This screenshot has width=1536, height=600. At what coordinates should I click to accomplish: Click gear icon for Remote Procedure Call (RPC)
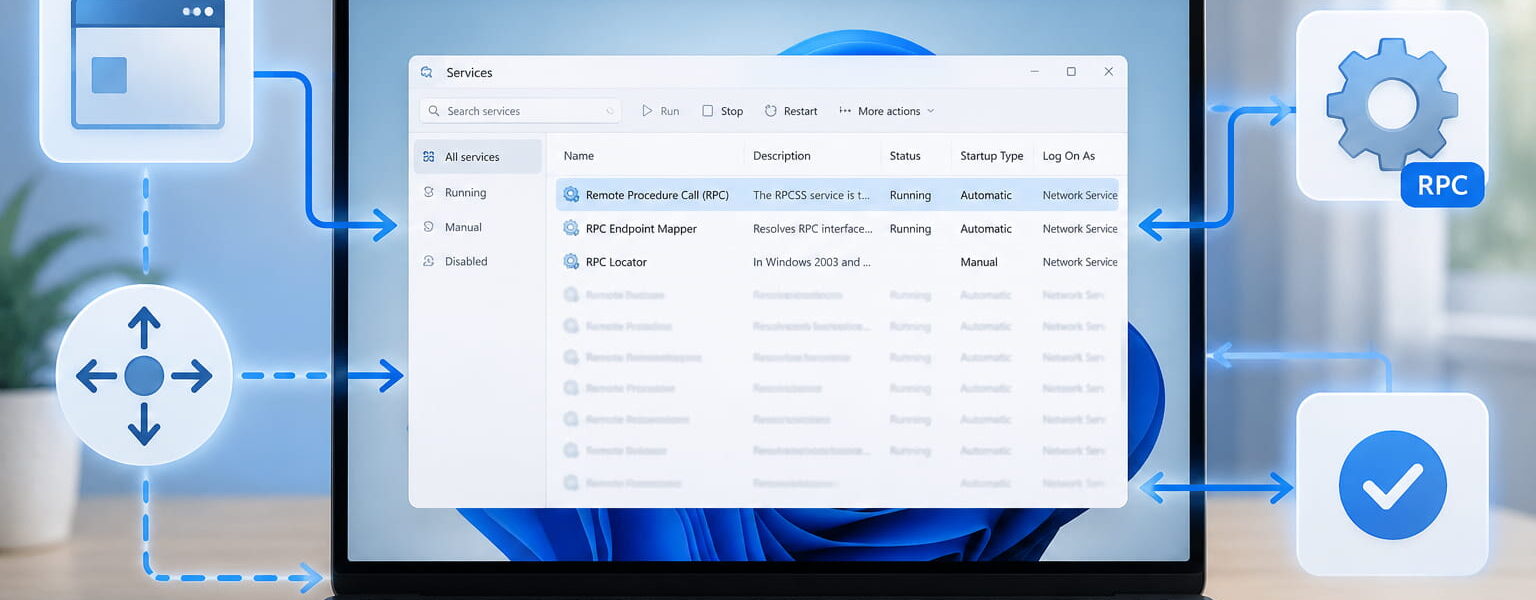coord(571,195)
